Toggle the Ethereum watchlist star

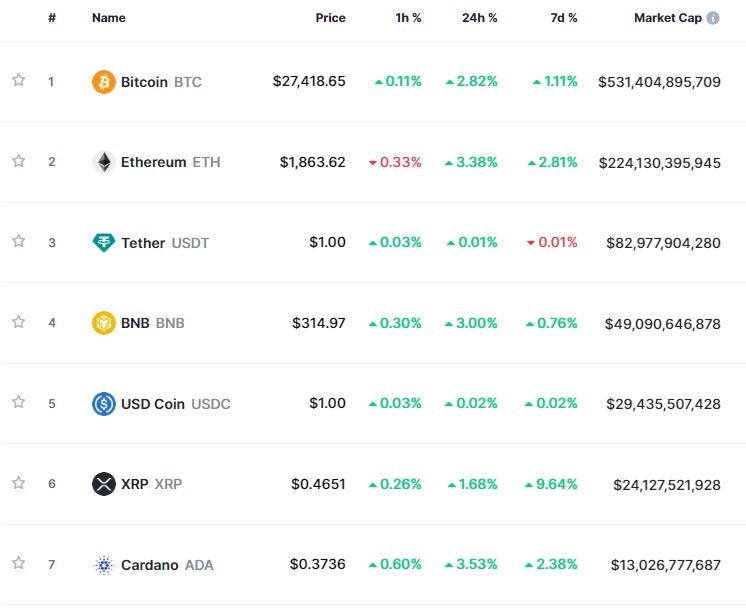point(18,161)
